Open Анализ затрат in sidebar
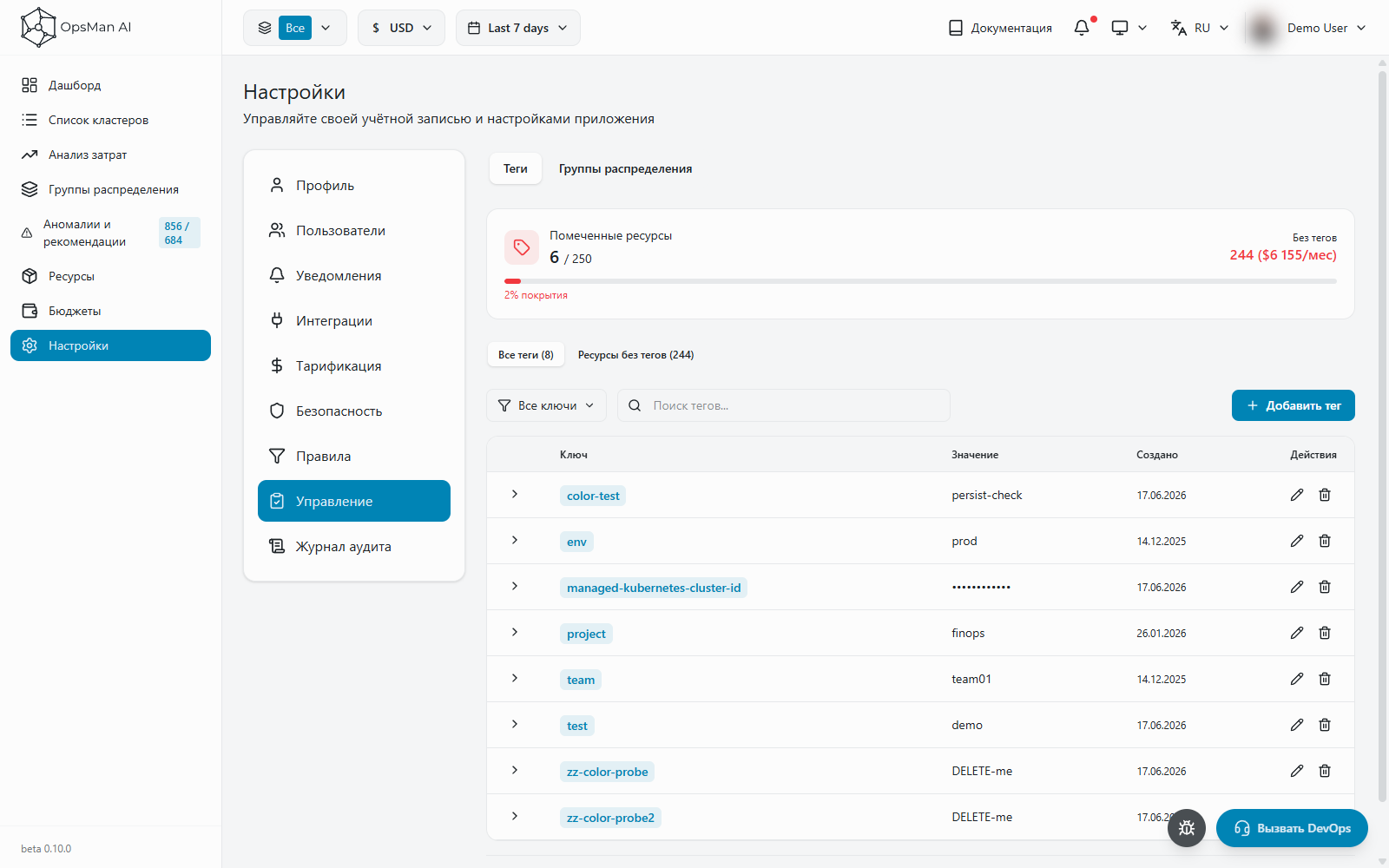Image resolution: width=1389 pixels, height=868 pixels. pos(110,155)
